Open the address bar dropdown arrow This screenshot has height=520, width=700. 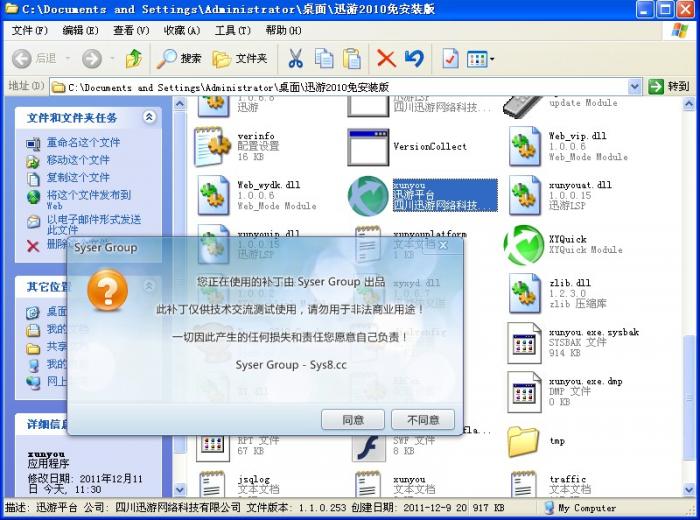[x=634, y=87]
